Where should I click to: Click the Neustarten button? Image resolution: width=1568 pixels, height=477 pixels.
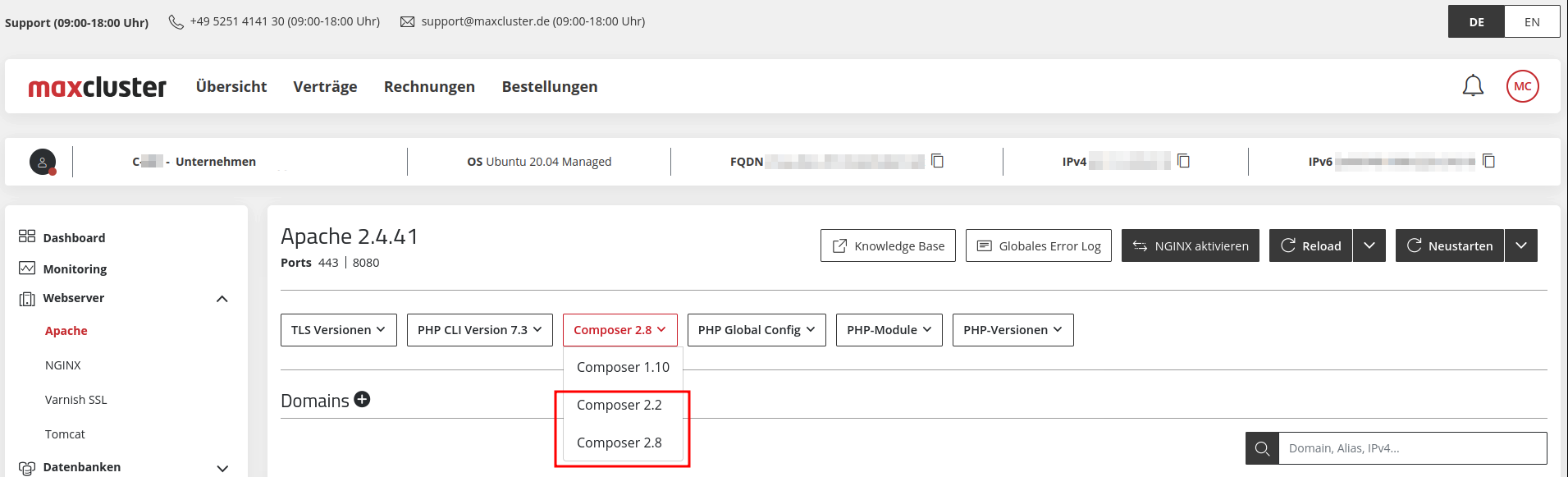click(1450, 245)
